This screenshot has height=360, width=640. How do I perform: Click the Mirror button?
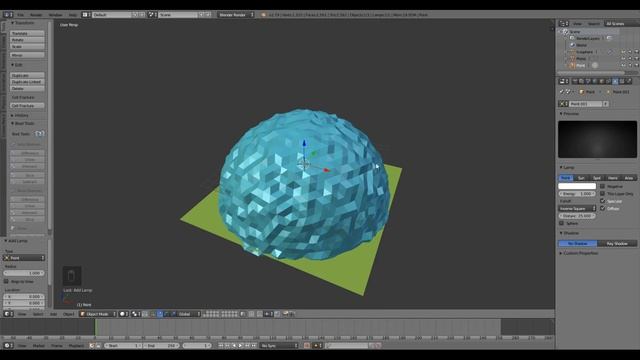point(27,55)
